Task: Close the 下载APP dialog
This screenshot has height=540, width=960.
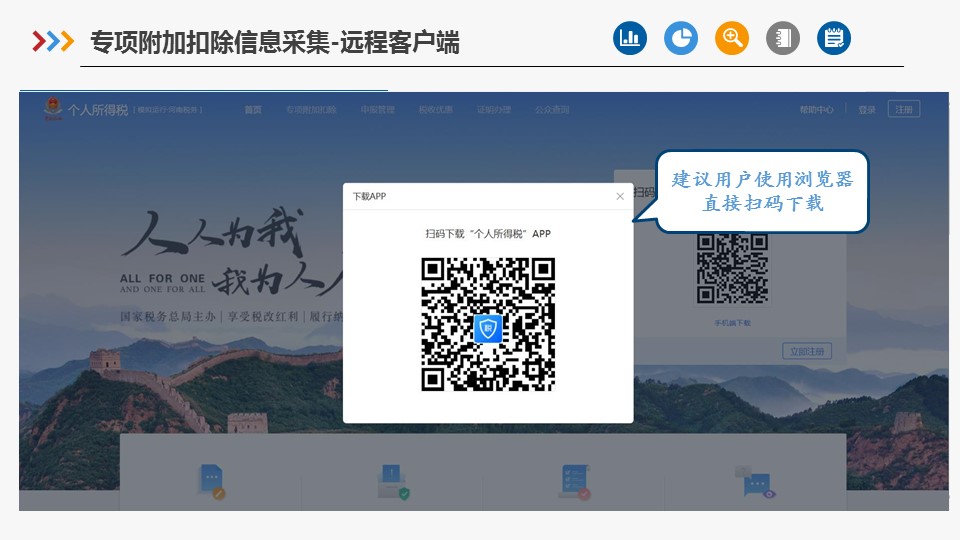Action: click(x=620, y=196)
